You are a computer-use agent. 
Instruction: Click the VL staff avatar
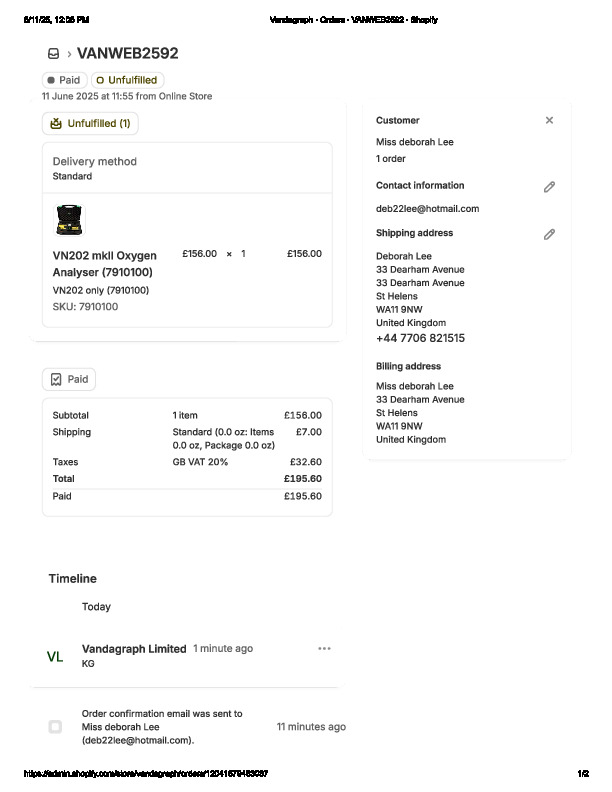point(55,656)
